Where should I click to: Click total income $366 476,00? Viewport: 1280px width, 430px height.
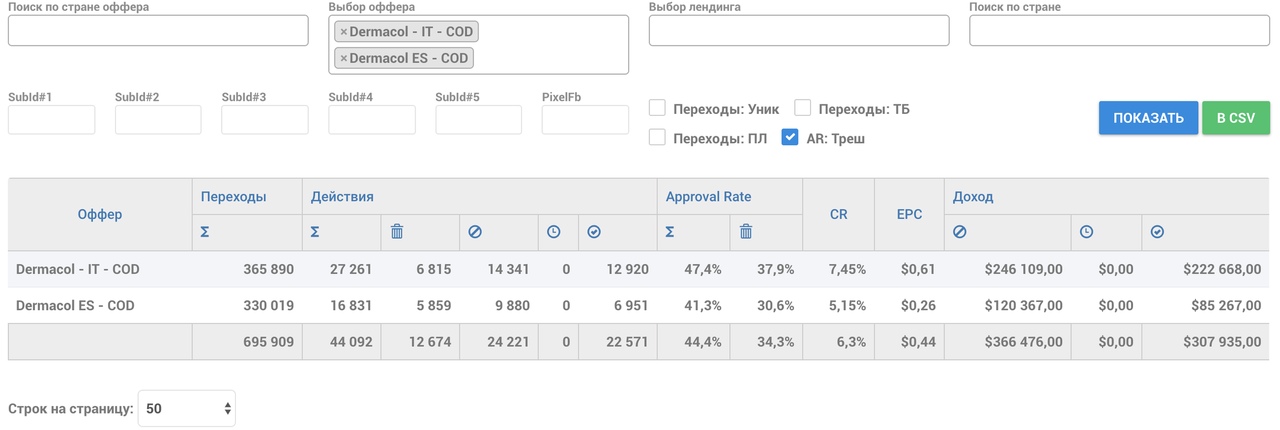tap(1023, 341)
